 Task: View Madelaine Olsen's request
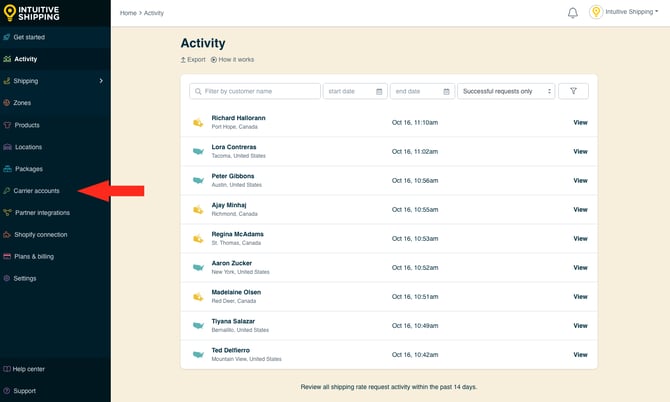coord(580,297)
